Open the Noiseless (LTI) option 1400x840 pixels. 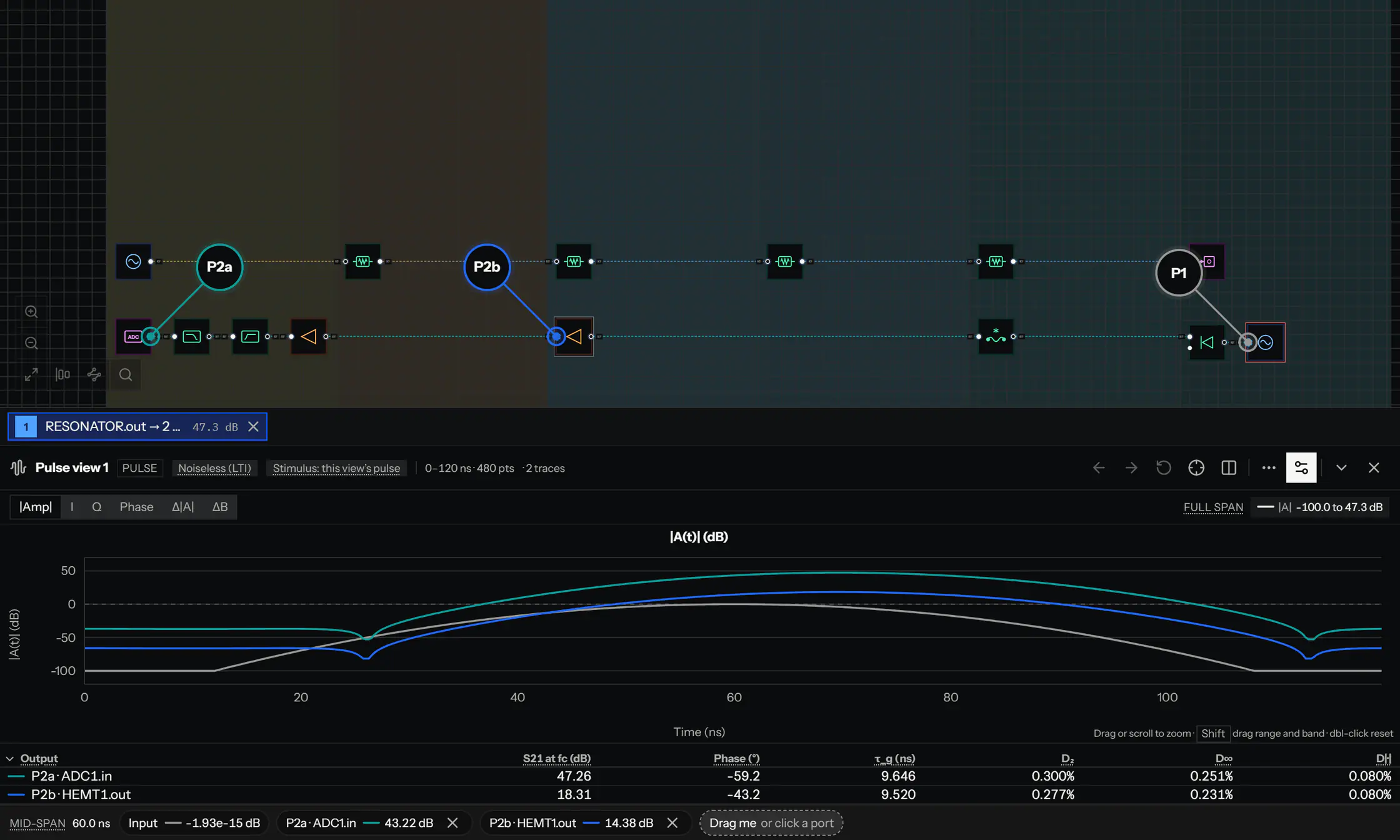214,468
